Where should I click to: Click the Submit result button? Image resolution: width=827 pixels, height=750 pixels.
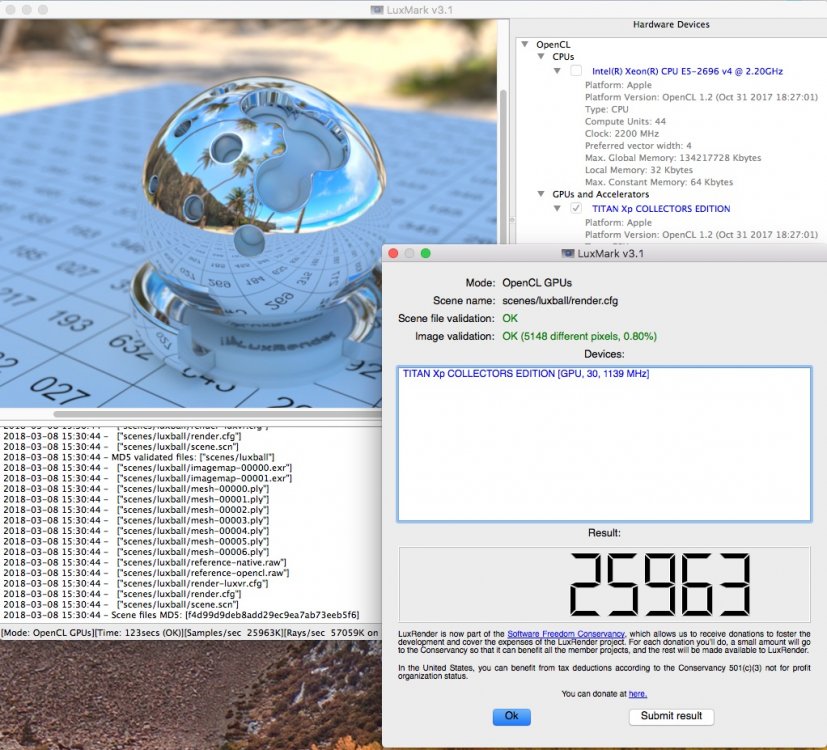[x=671, y=716]
